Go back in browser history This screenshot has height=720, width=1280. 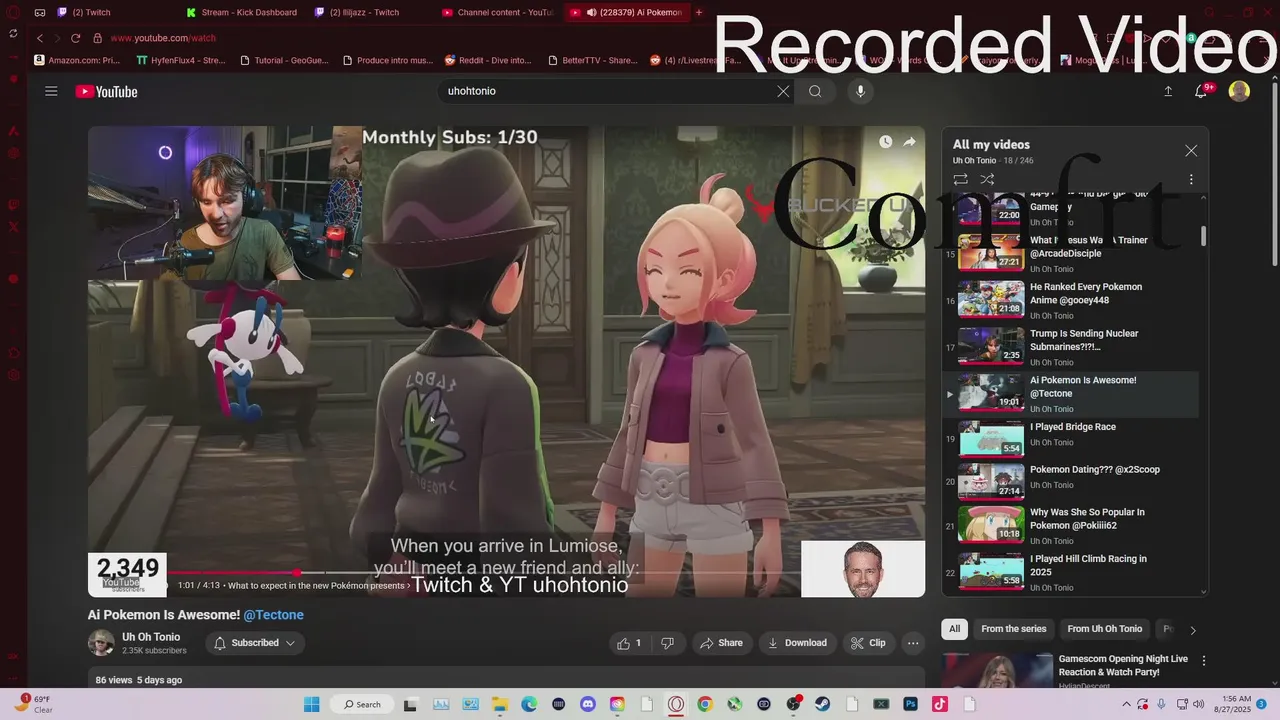[39, 38]
